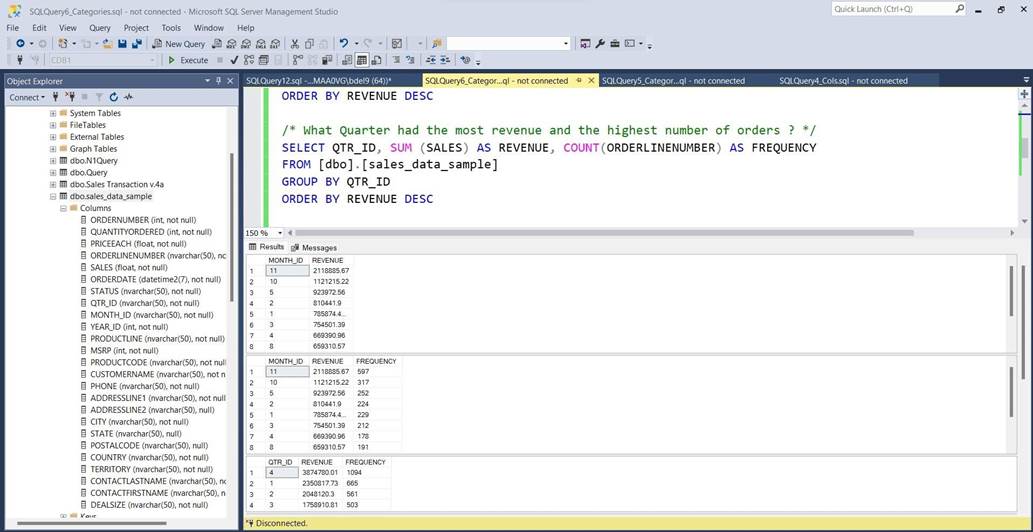Click the Properties wrench icon in the toolbar

pos(600,44)
